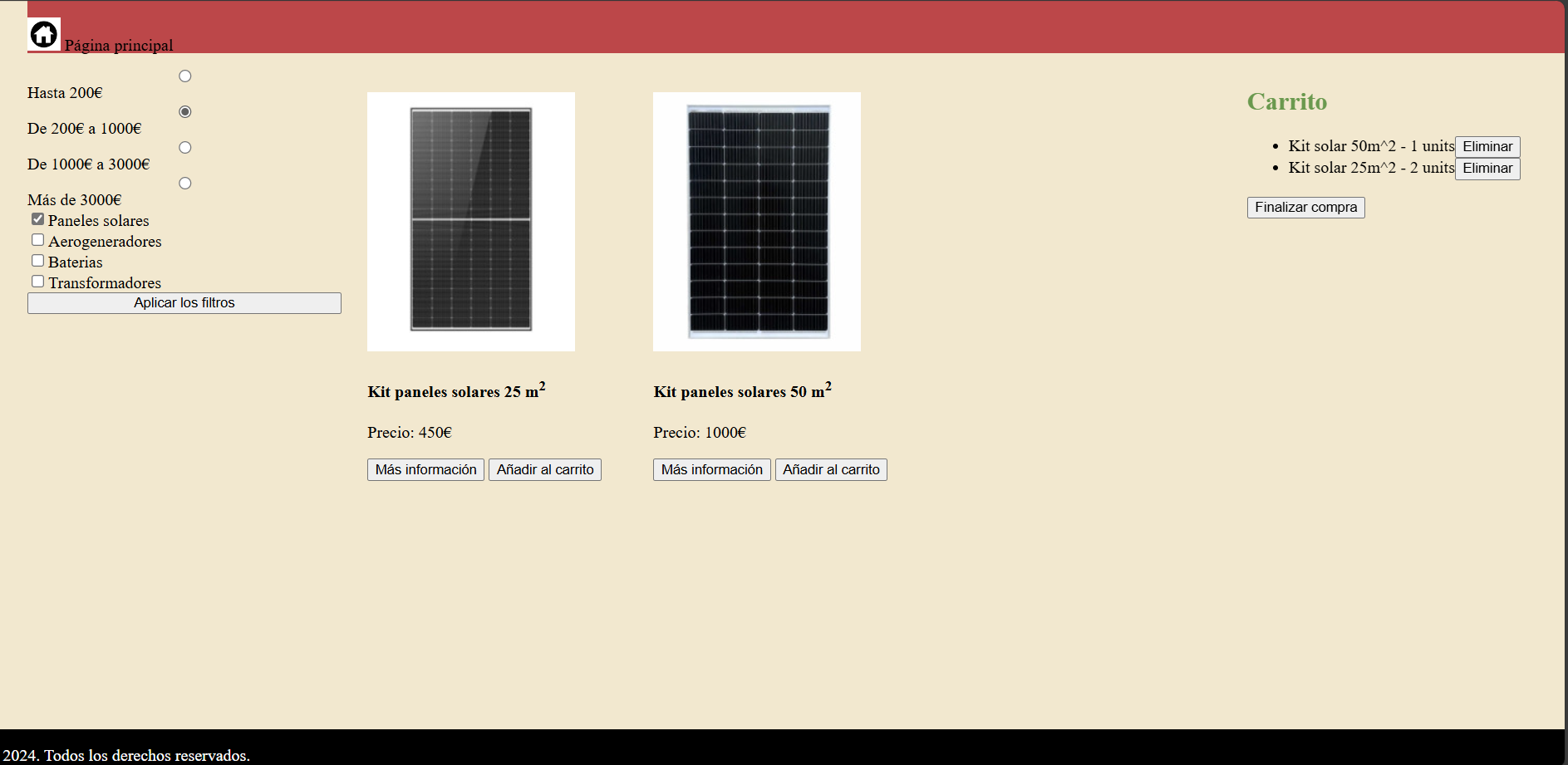1568x765 pixels.
Task: Select the De 200€ a 1000€ radio button
Action: (185, 112)
